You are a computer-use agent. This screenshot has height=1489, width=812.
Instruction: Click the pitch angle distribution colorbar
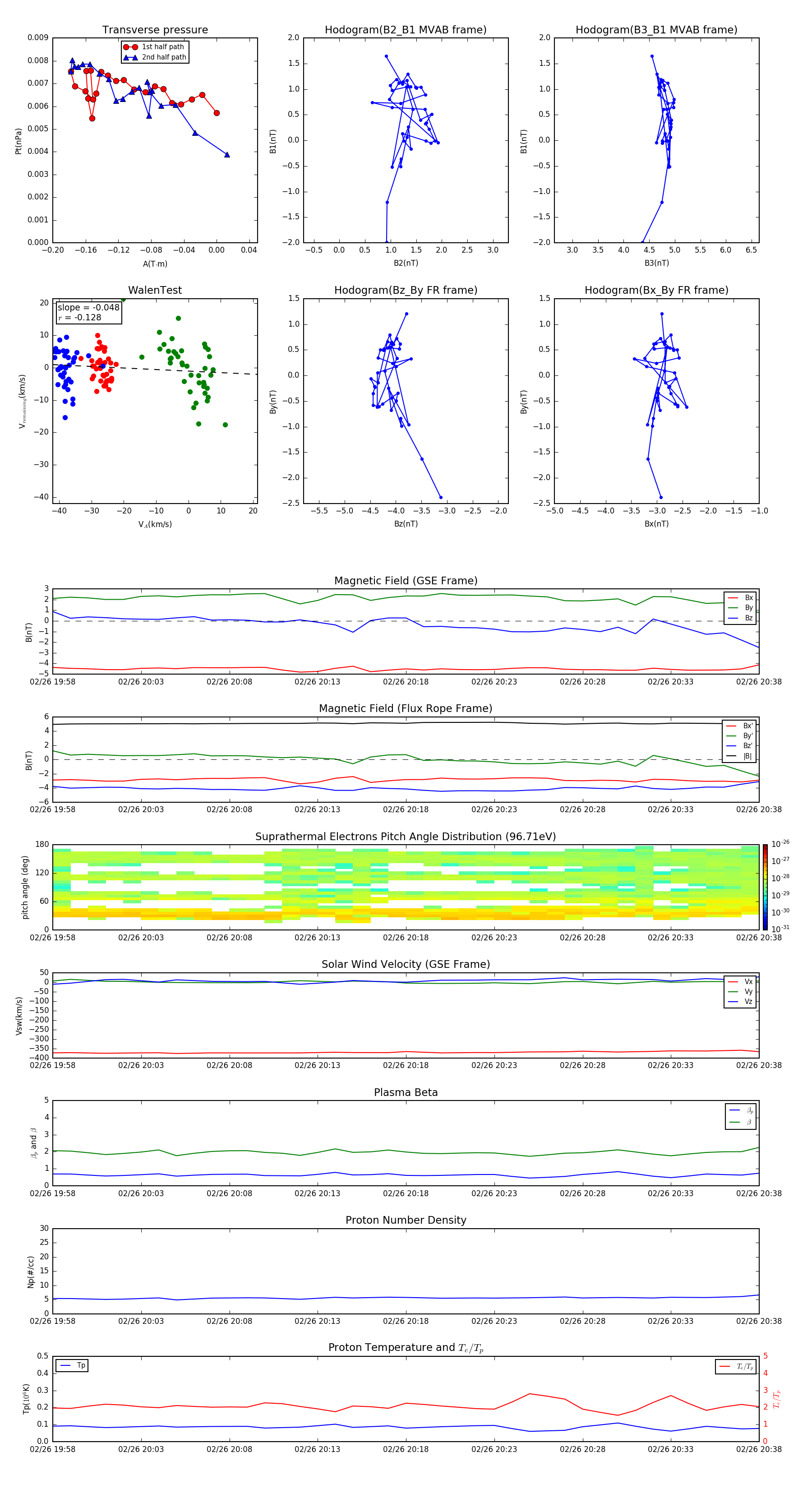pyautogui.click(x=765, y=887)
